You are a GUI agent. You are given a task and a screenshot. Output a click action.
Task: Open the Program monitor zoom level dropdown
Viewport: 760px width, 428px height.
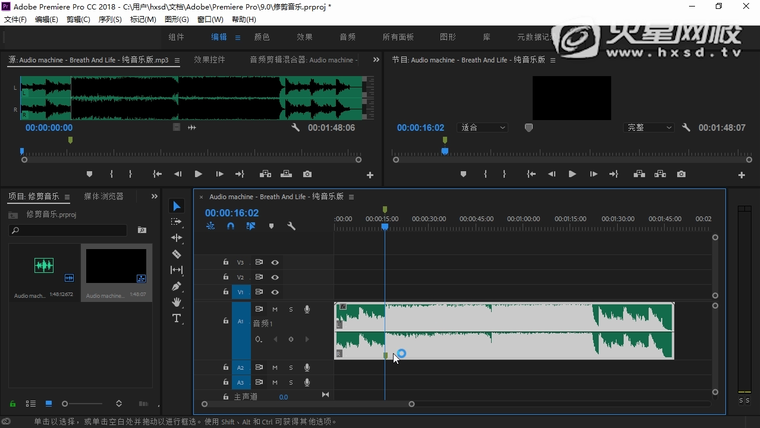pos(482,128)
